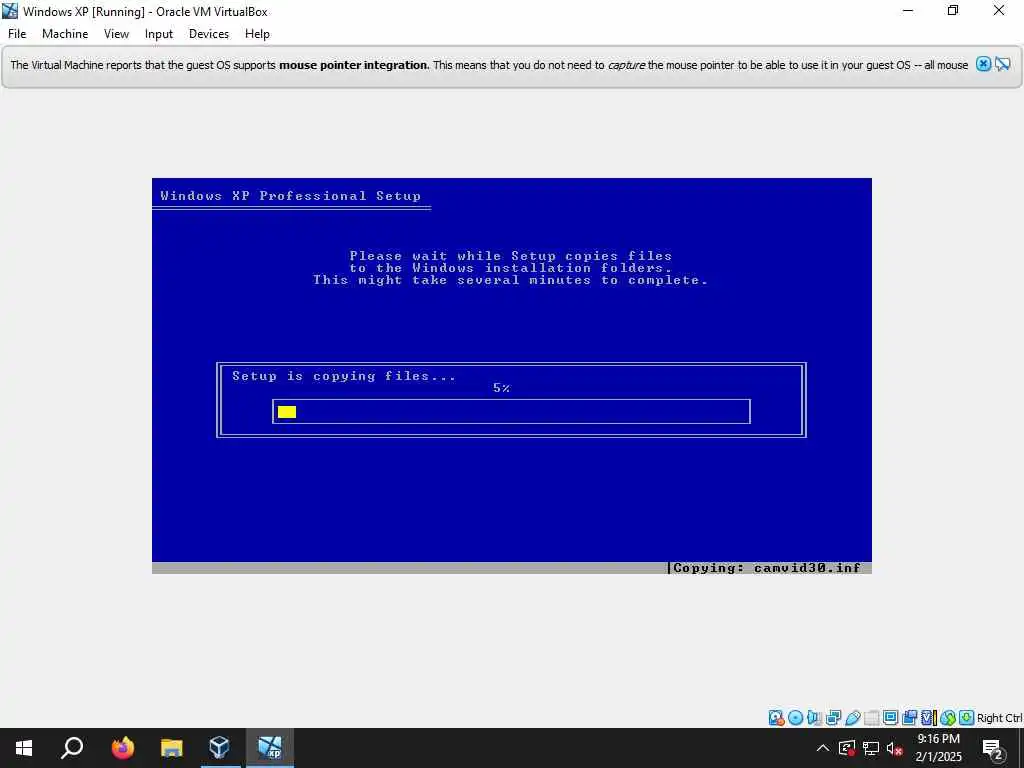Open the Machine menu
The height and width of the screenshot is (768, 1024).
[x=65, y=34]
